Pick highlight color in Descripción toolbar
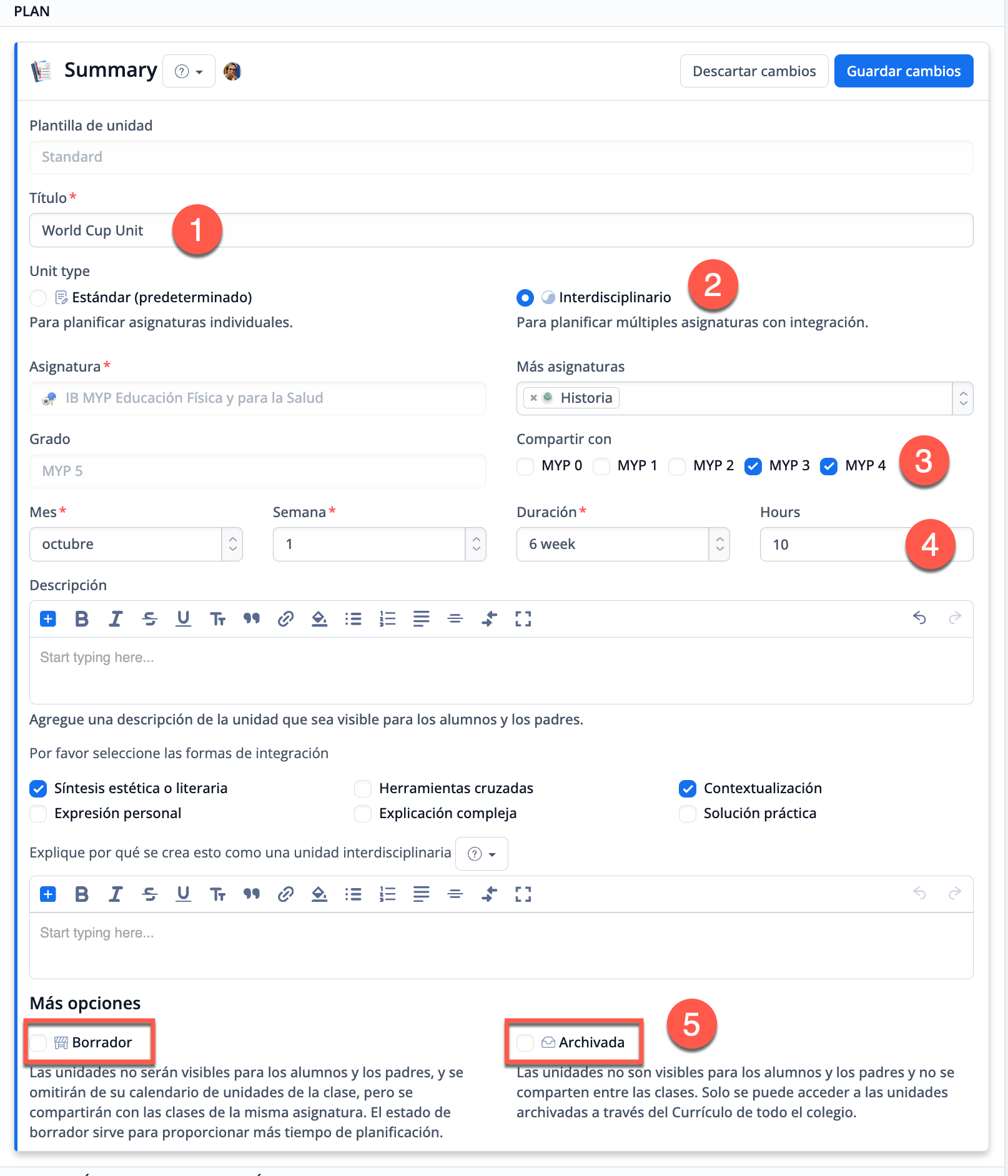1008x1176 pixels. 319,619
